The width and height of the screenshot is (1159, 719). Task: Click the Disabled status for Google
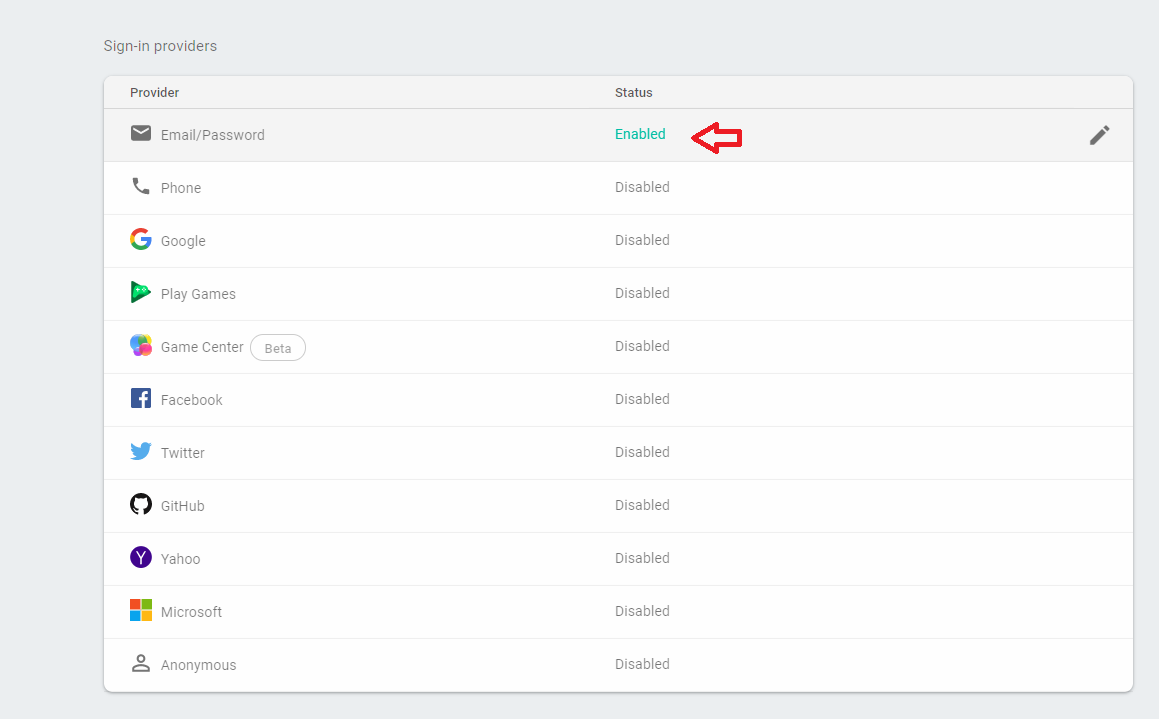click(x=642, y=240)
